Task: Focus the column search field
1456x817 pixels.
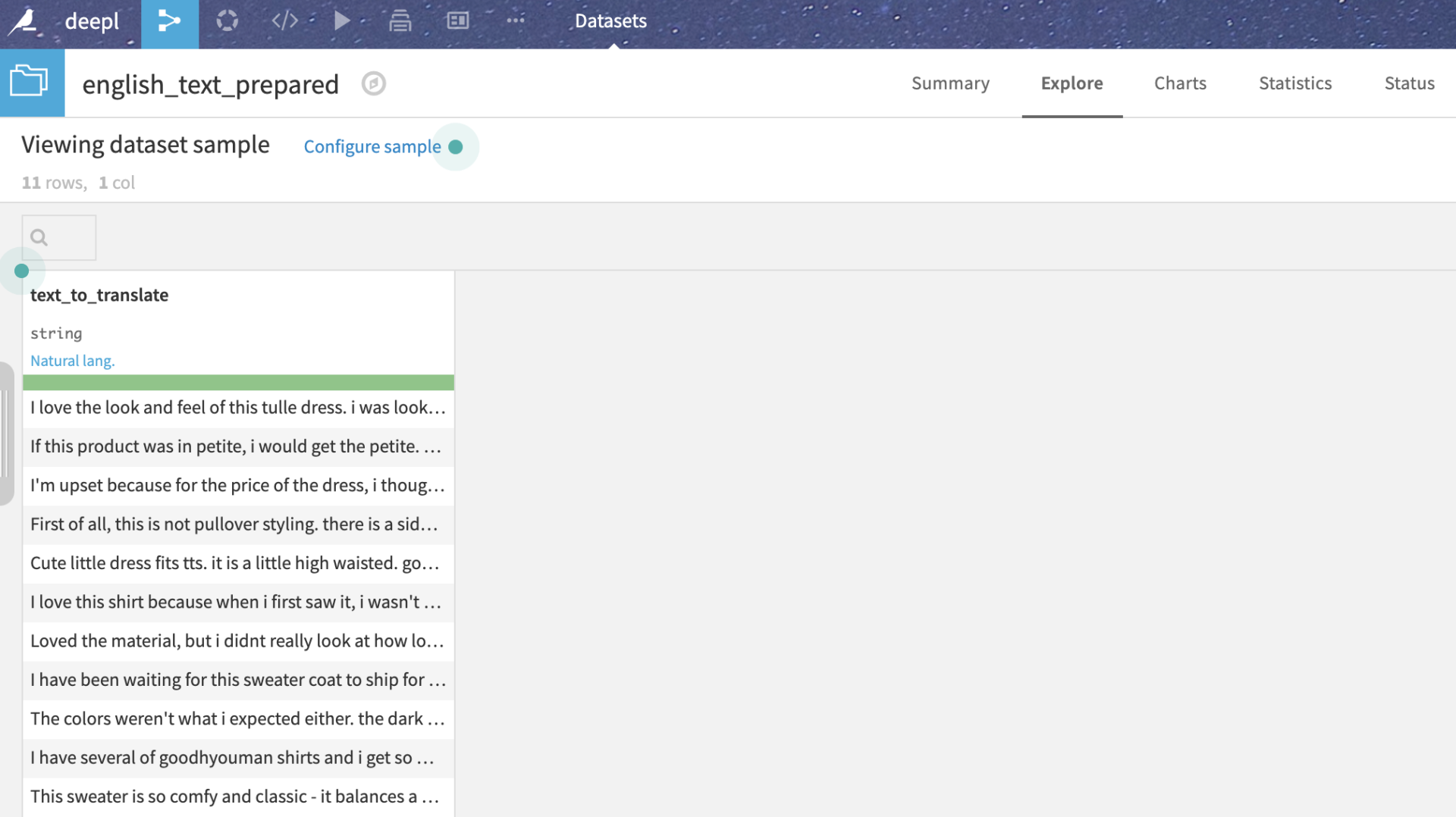Action: click(59, 238)
